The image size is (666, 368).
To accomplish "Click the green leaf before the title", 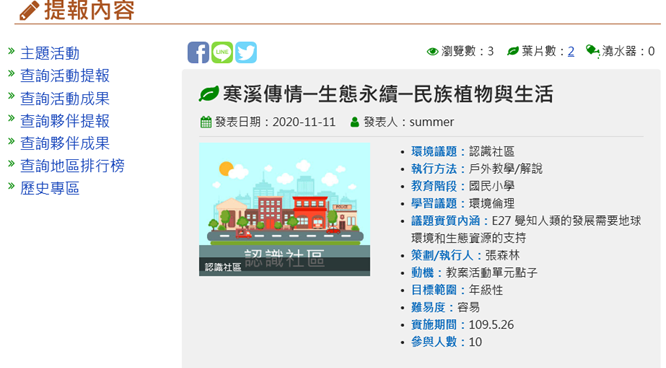I will tap(209, 94).
